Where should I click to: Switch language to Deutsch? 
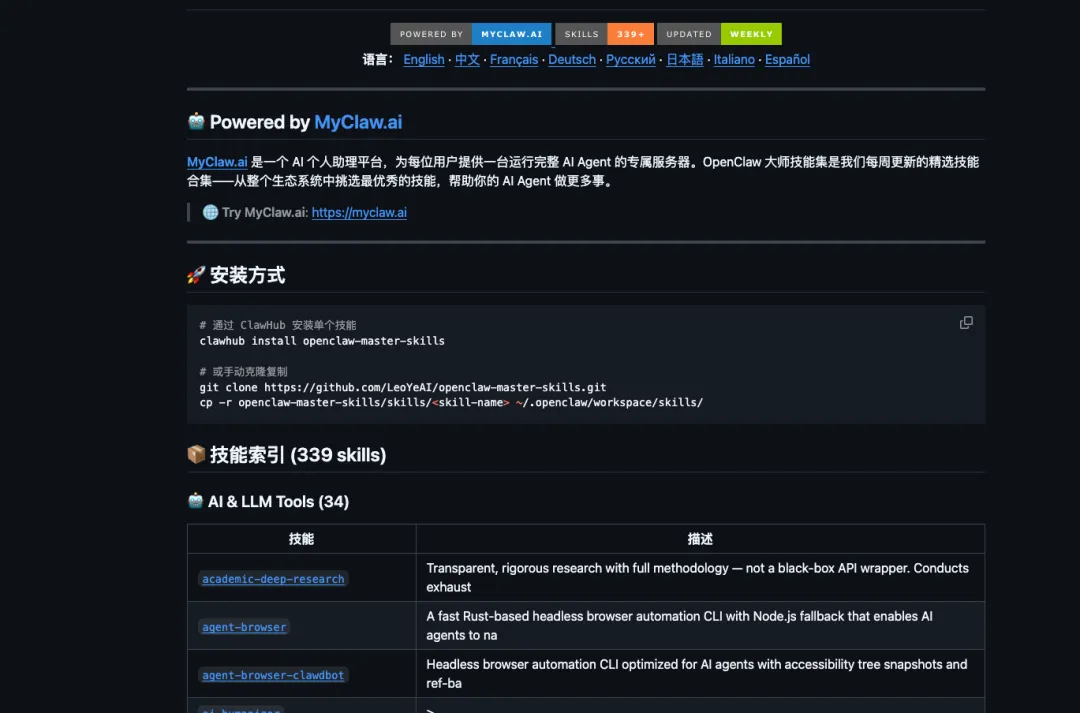[x=572, y=59]
